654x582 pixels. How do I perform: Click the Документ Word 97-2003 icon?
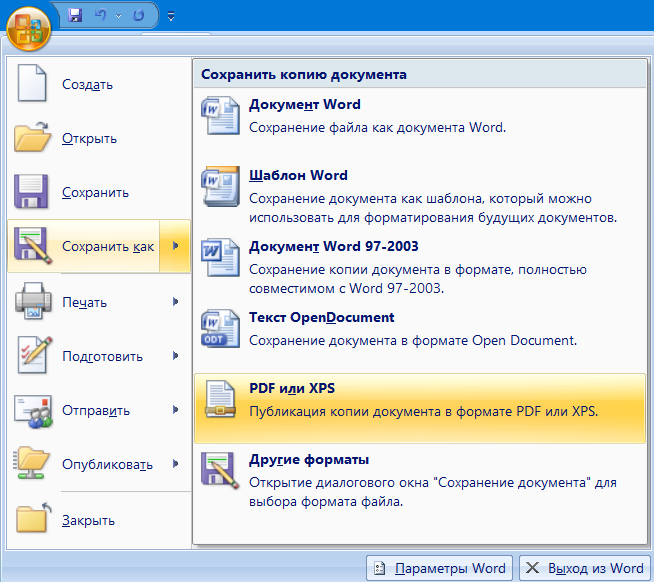220,257
